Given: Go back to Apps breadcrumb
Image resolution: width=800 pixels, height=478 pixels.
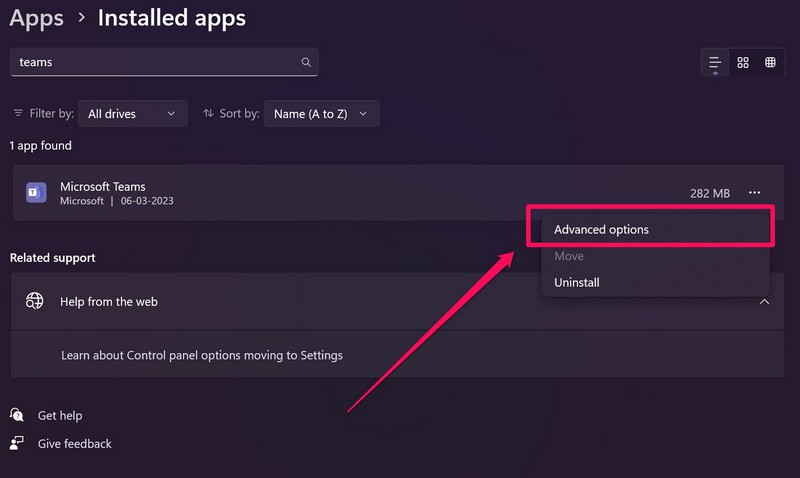Looking at the screenshot, I should point(36,17).
